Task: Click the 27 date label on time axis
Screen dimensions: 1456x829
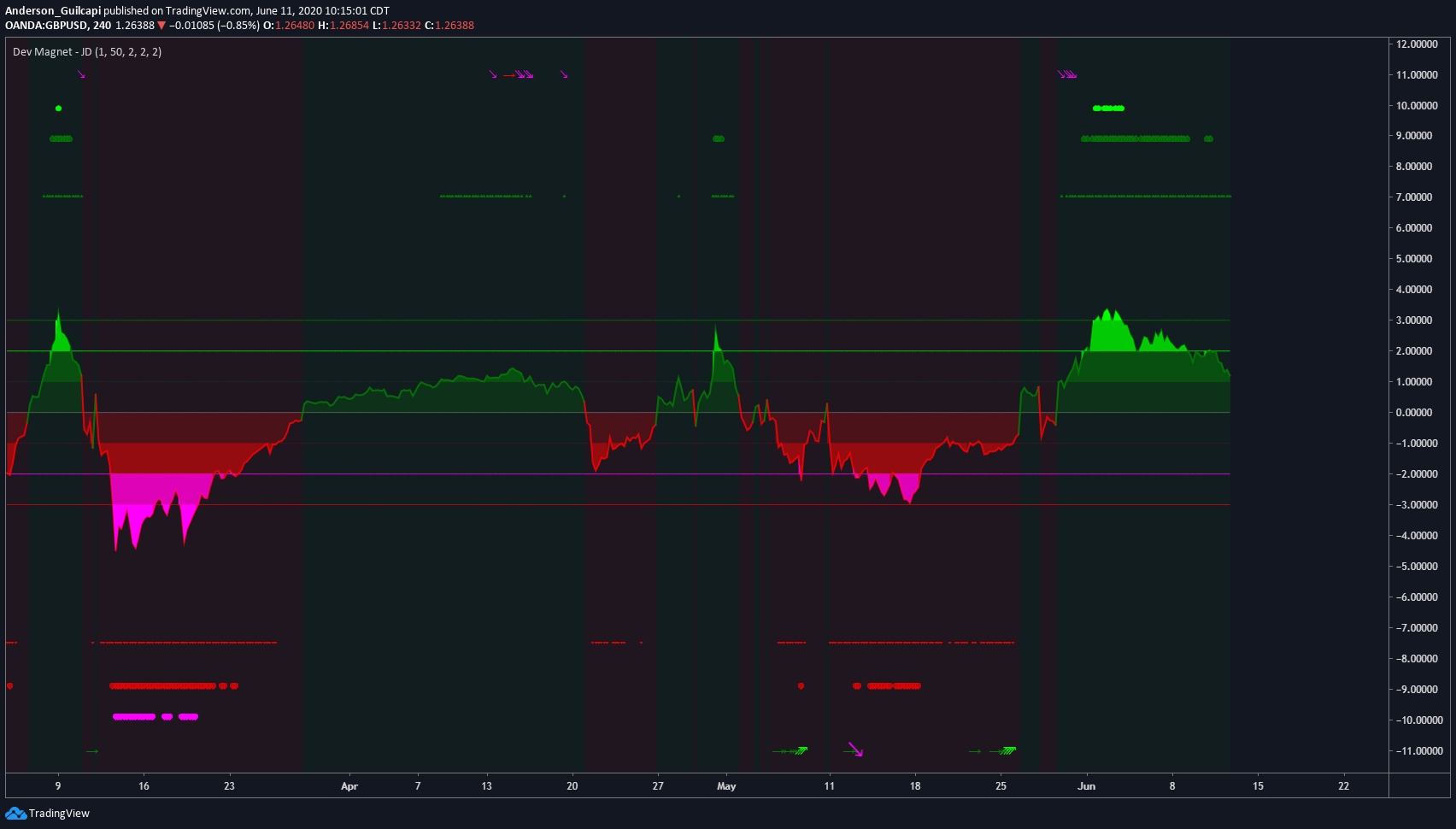Action: tap(658, 786)
